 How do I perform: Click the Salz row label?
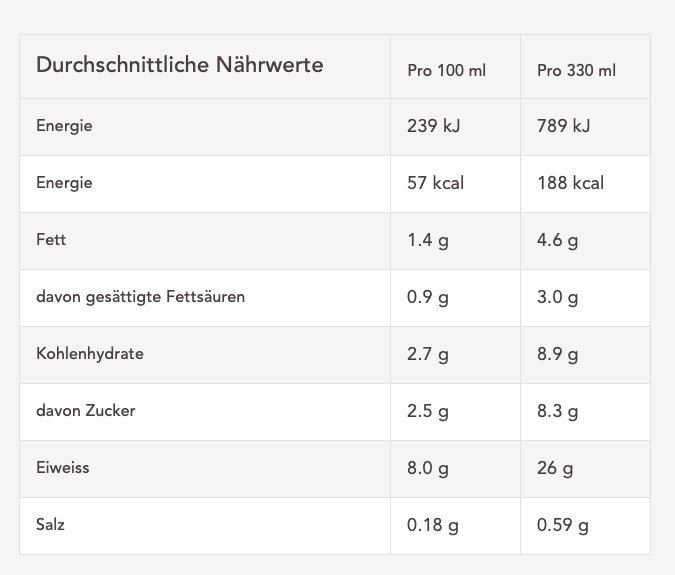(50, 525)
